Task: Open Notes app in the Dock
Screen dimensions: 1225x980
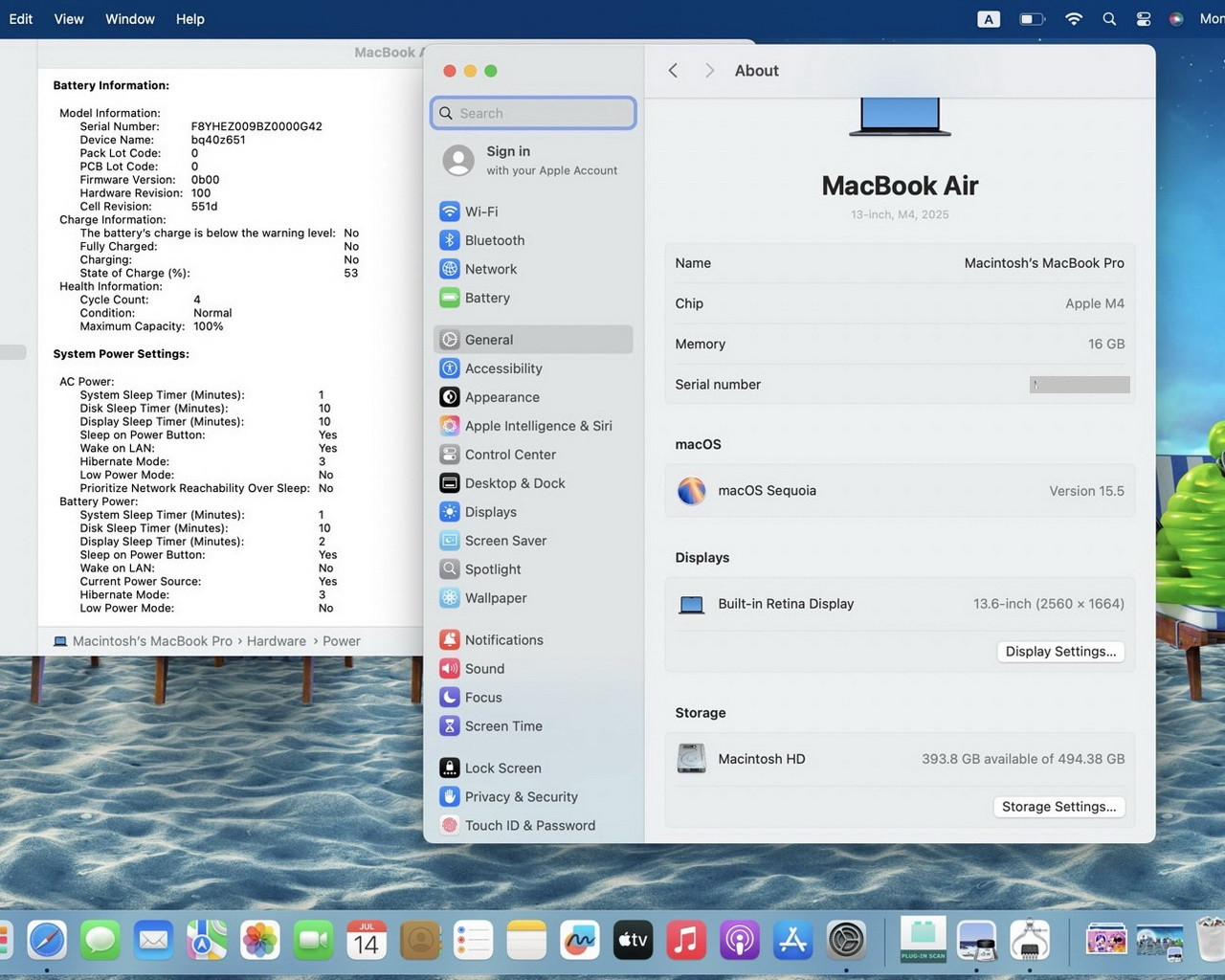Action: pyautogui.click(x=526, y=941)
